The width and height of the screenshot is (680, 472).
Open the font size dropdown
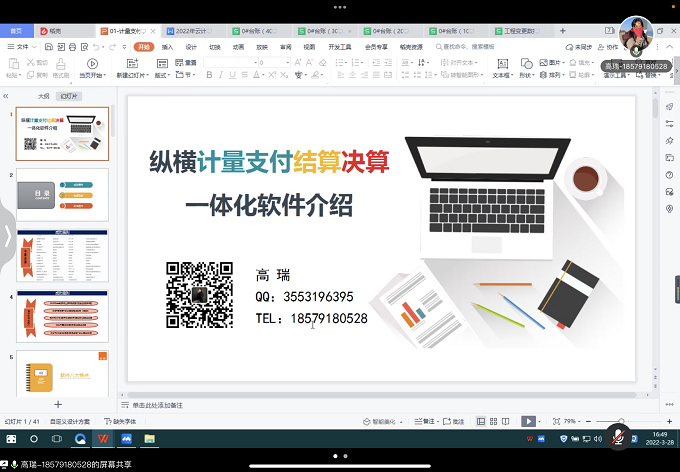click(x=287, y=63)
